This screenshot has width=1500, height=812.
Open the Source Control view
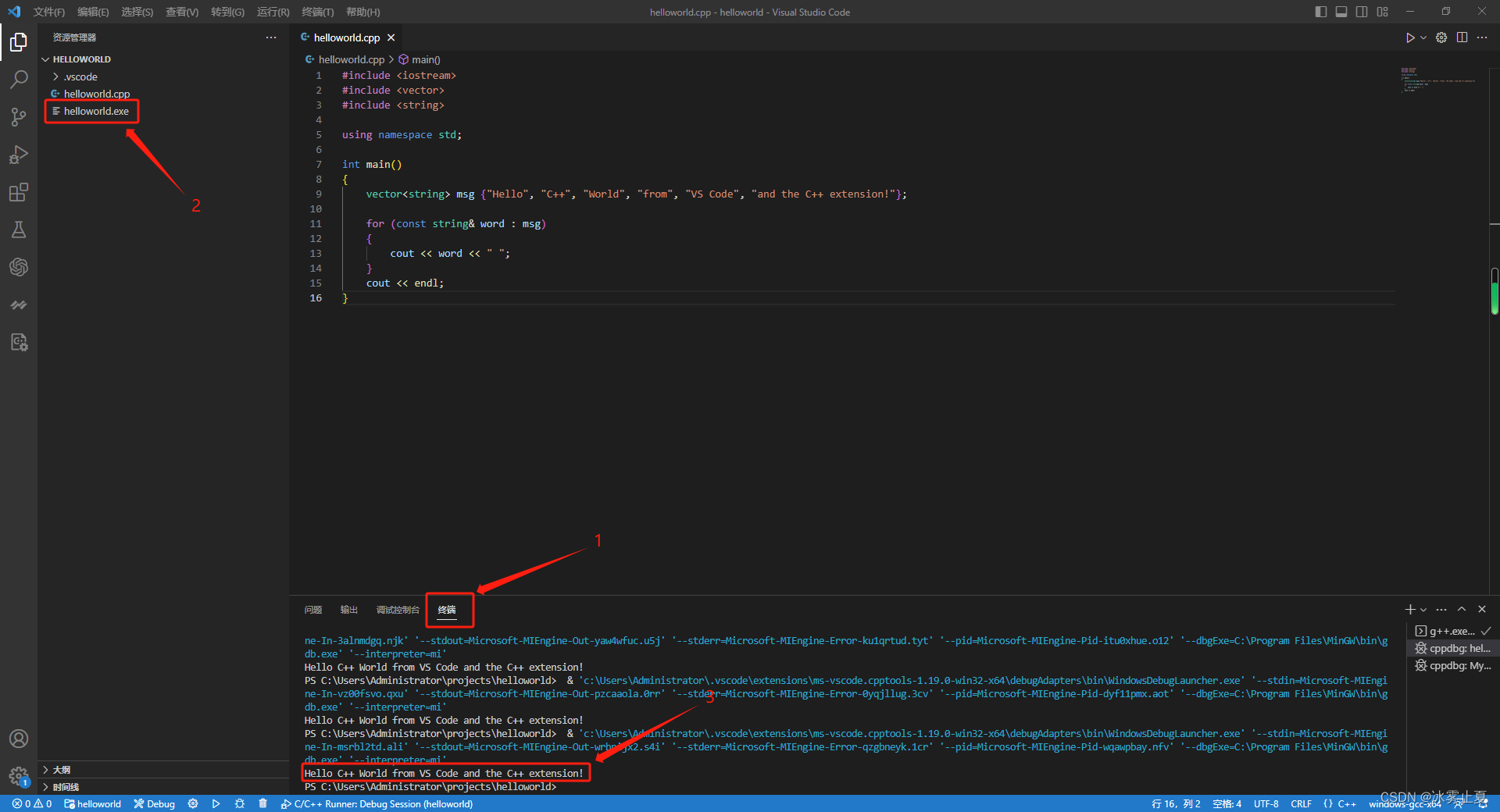click(19, 116)
